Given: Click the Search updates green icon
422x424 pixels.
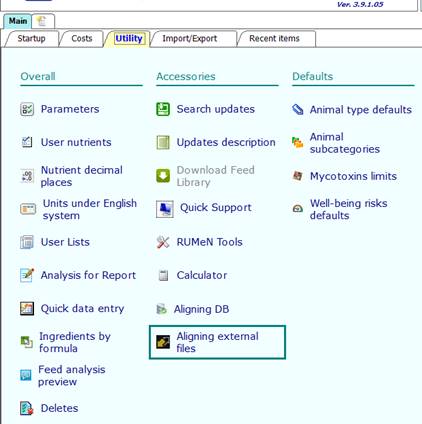Looking at the screenshot, I should [x=163, y=109].
